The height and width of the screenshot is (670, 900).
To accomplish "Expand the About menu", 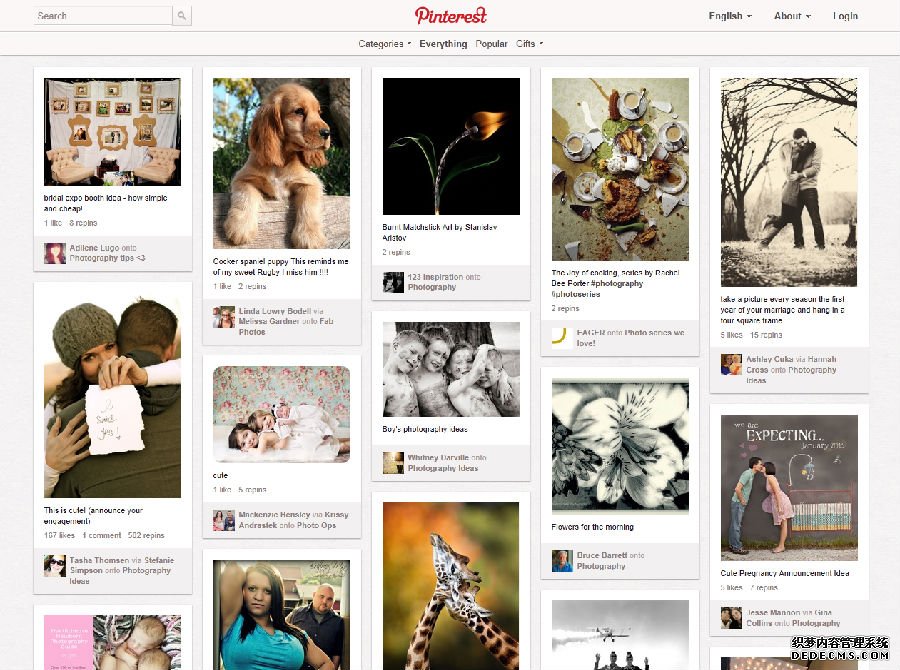I will pyautogui.click(x=792, y=16).
